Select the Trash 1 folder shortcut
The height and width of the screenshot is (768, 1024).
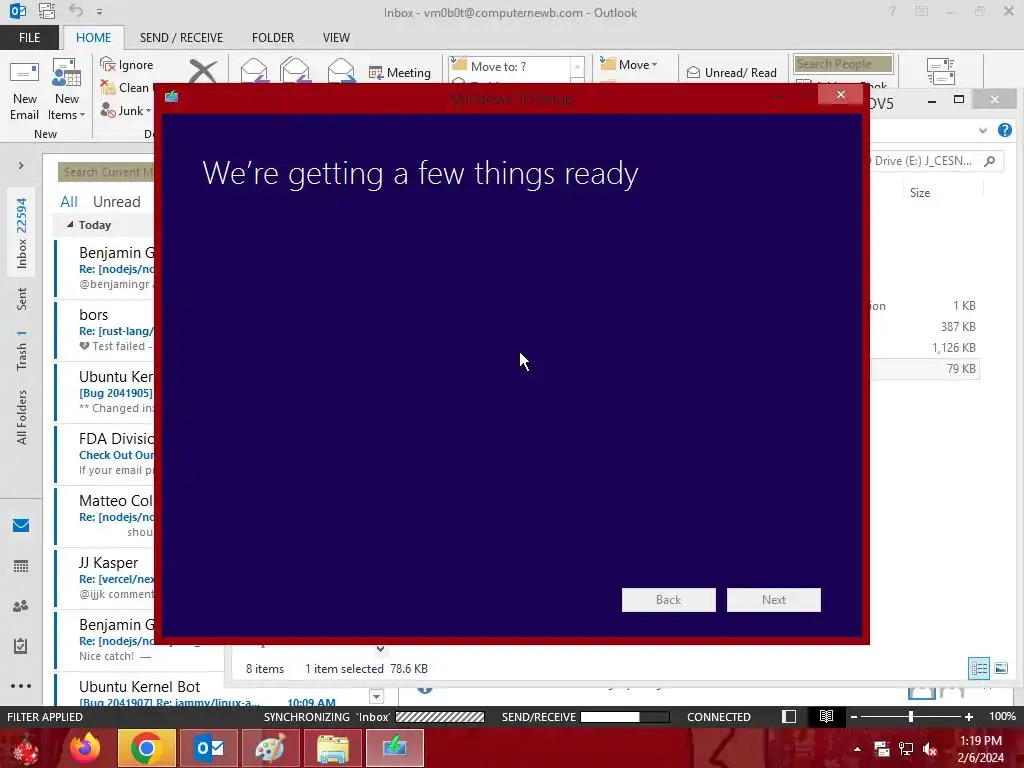tap(22, 351)
